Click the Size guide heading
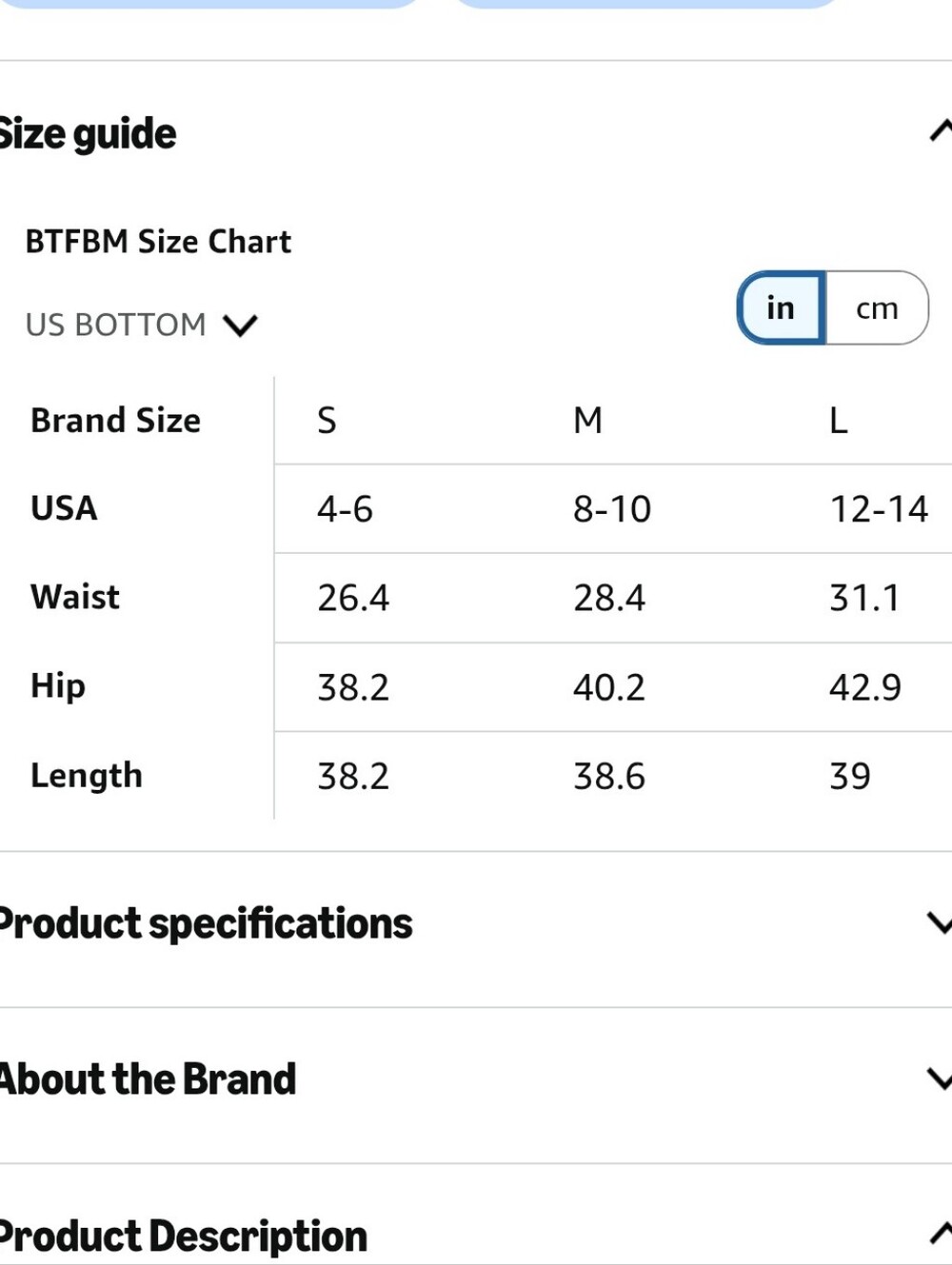The width and height of the screenshot is (952, 1265). (88, 133)
